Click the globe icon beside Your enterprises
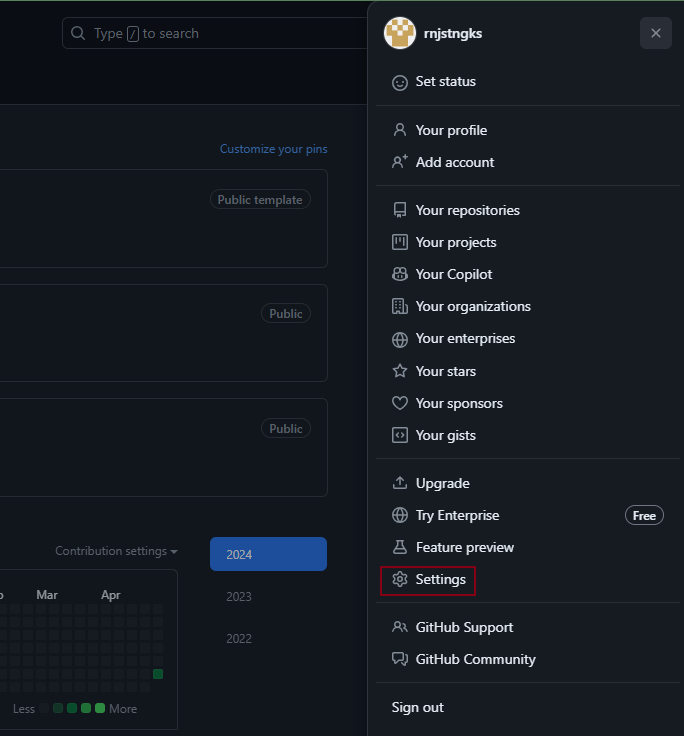The height and width of the screenshot is (736, 684). (400, 339)
